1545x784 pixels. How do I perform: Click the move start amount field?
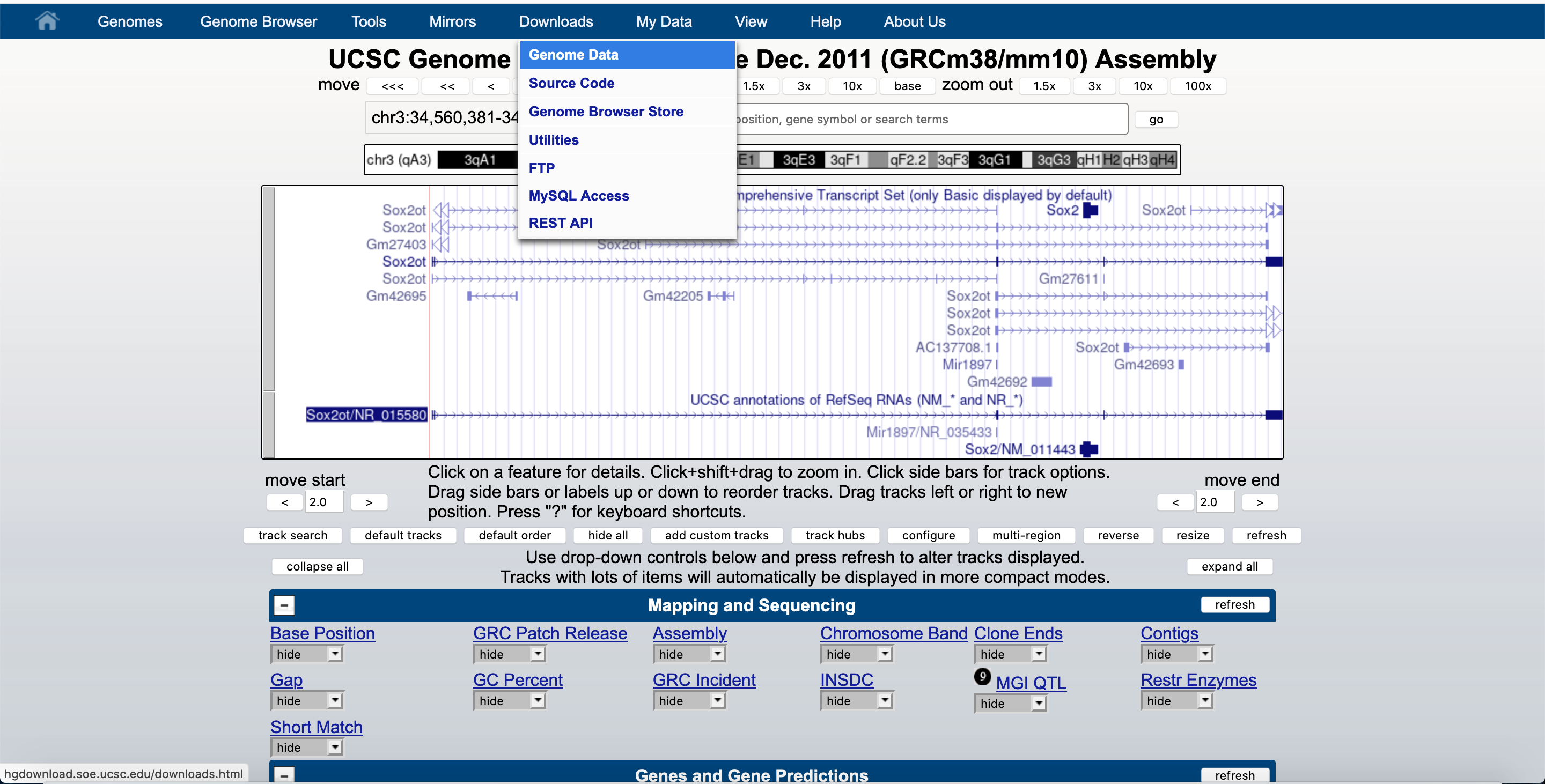324,502
